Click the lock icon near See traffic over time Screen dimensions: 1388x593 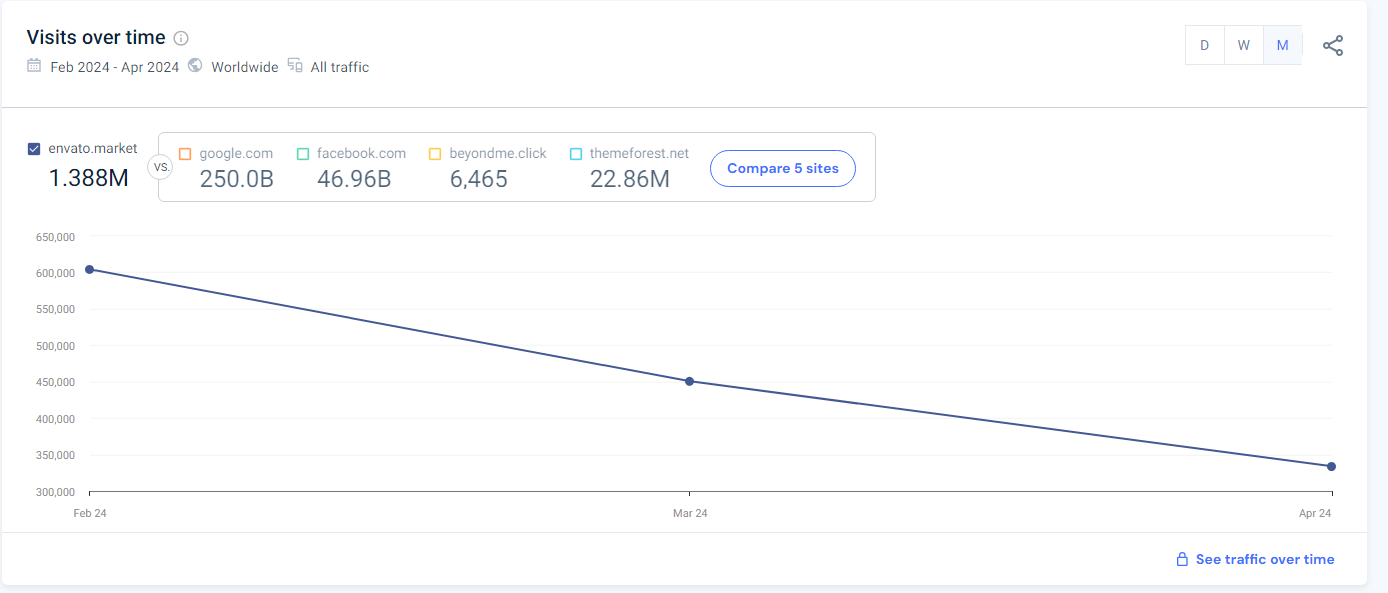pyautogui.click(x=1182, y=559)
